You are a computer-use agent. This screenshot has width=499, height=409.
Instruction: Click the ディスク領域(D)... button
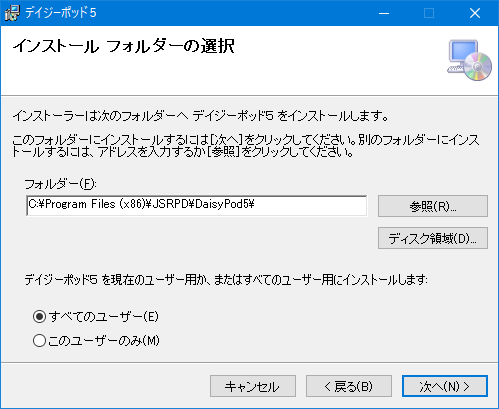click(433, 238)
